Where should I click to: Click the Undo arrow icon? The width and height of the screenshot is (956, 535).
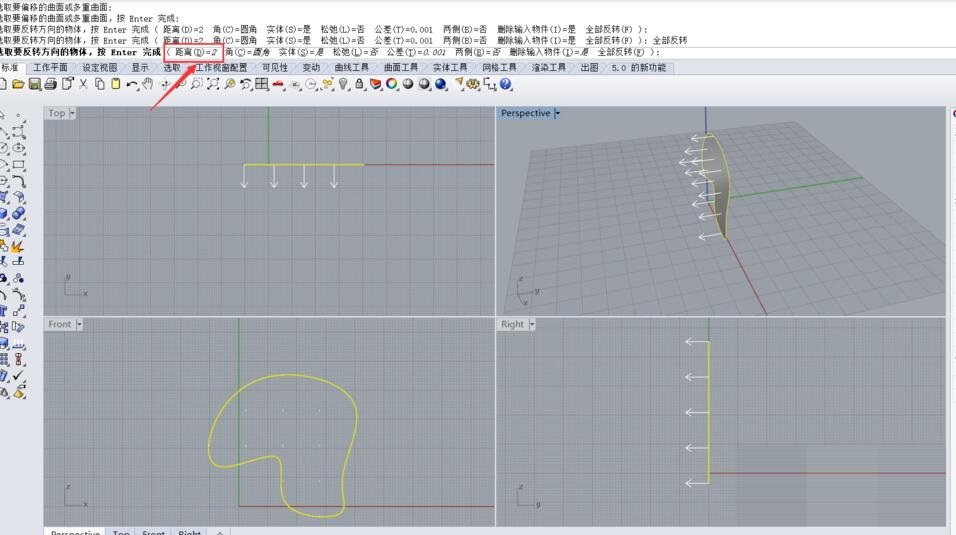pos(132,85)
